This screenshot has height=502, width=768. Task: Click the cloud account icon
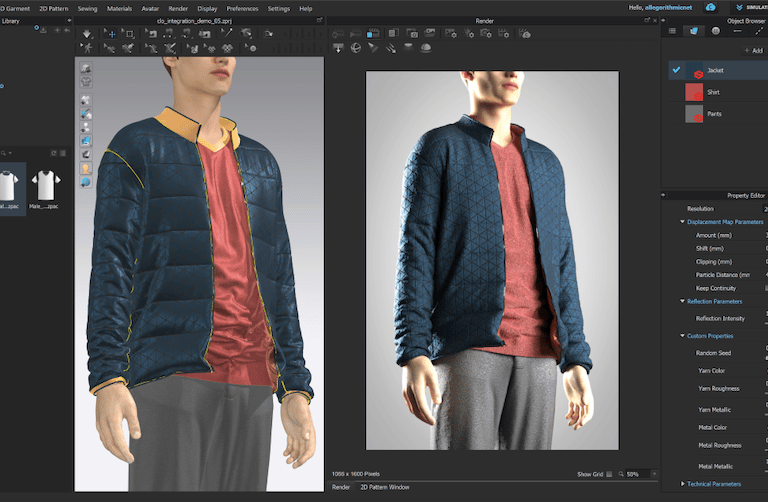pyautogui.click(x=711, y=7)
